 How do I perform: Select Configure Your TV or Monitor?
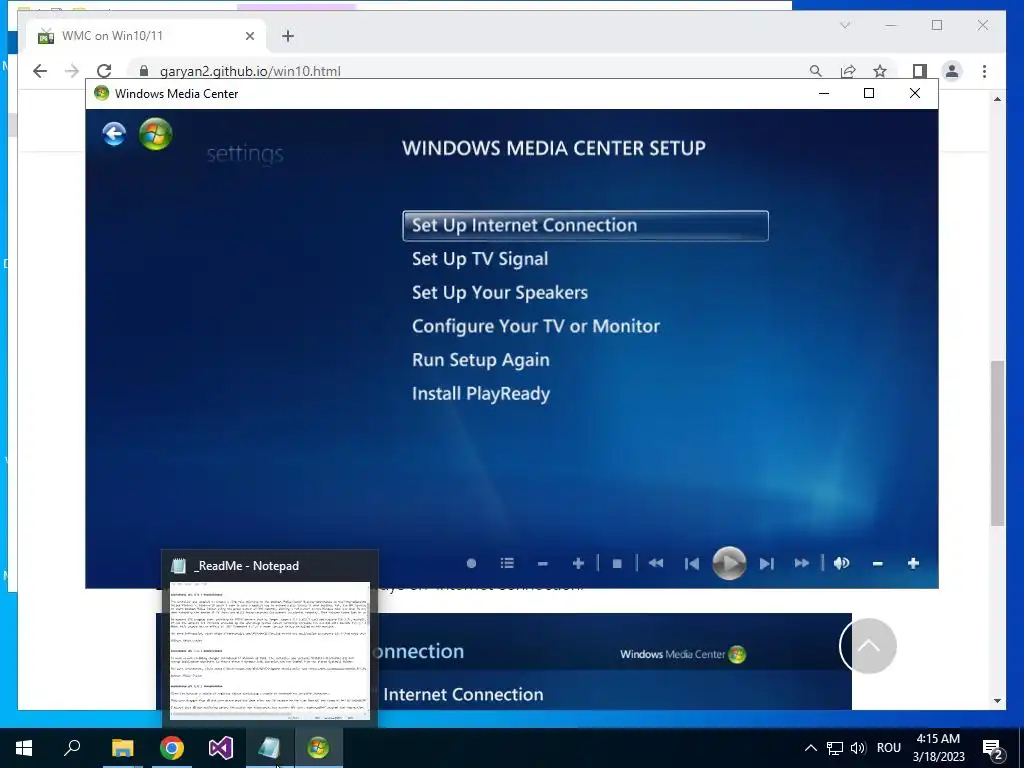pyautogui.click(x=536, y=327)
